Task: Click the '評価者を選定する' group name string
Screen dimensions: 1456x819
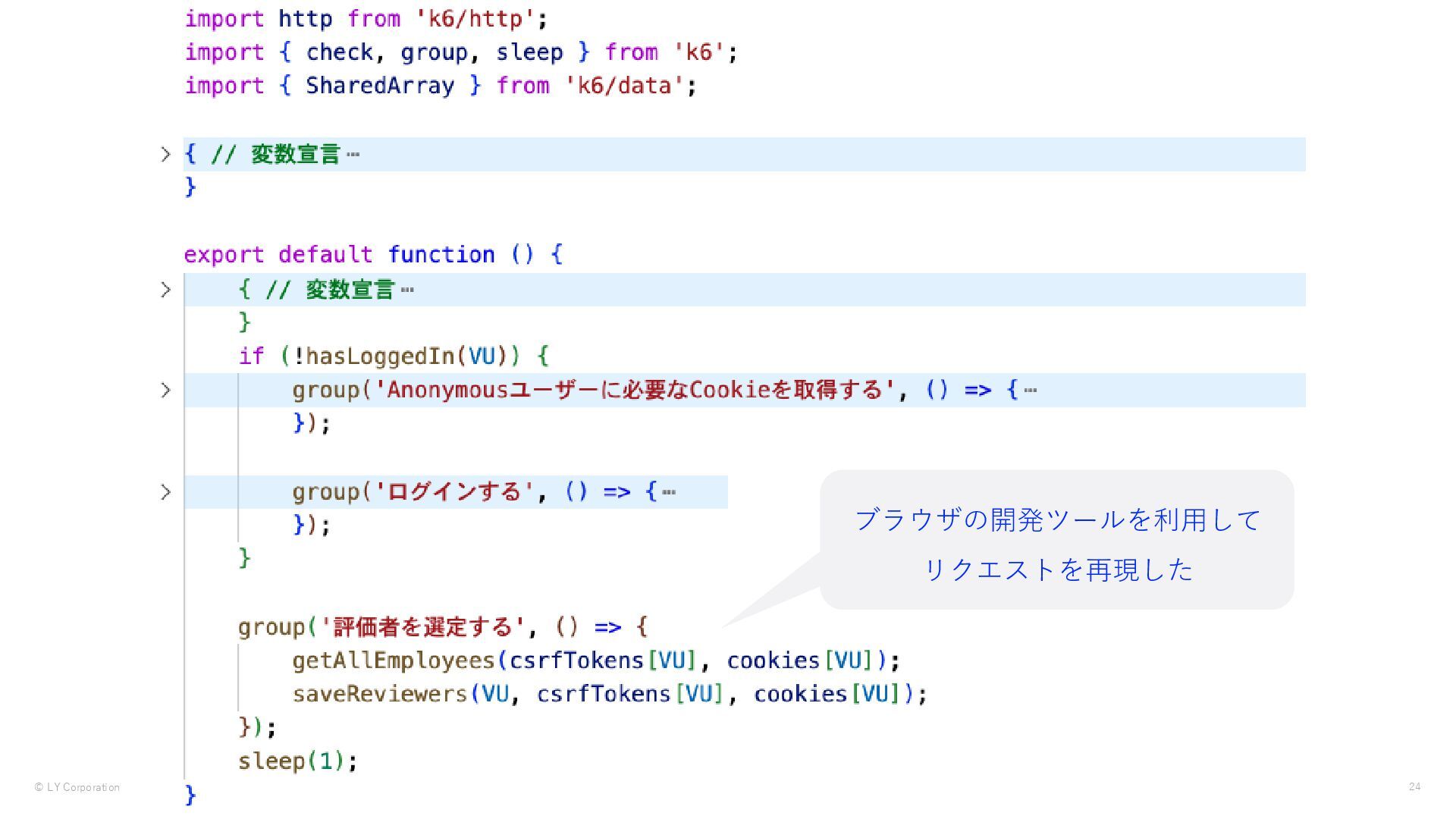Action: pos(423,627)
